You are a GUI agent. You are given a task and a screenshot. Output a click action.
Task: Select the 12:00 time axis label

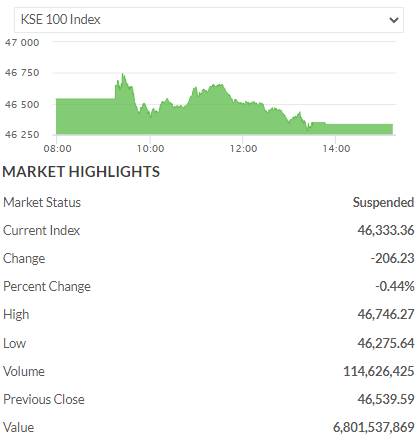243,148
